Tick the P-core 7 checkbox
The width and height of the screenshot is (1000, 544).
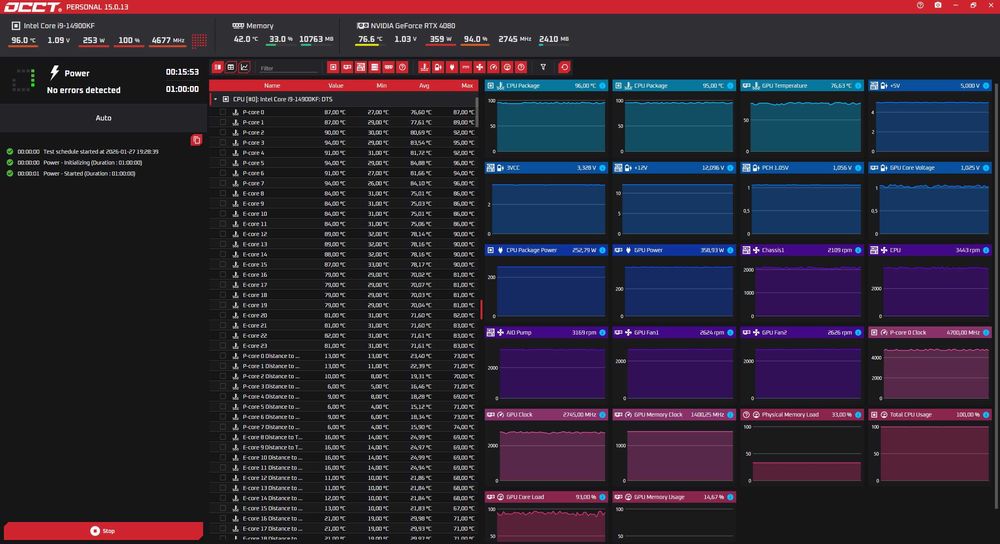coord(223,184)
